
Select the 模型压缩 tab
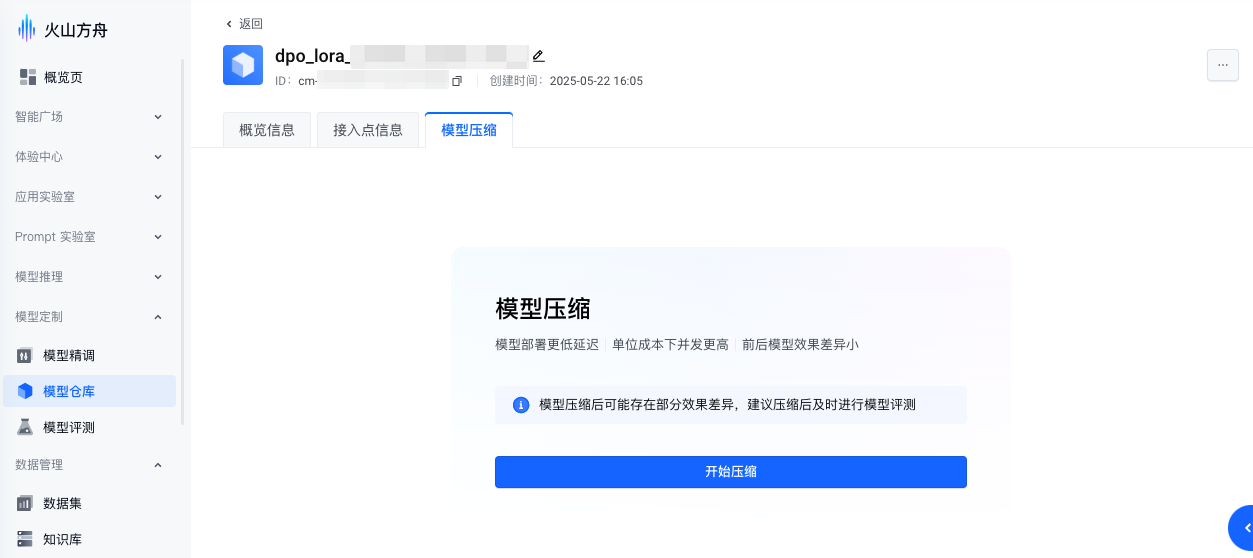[469, 130]
